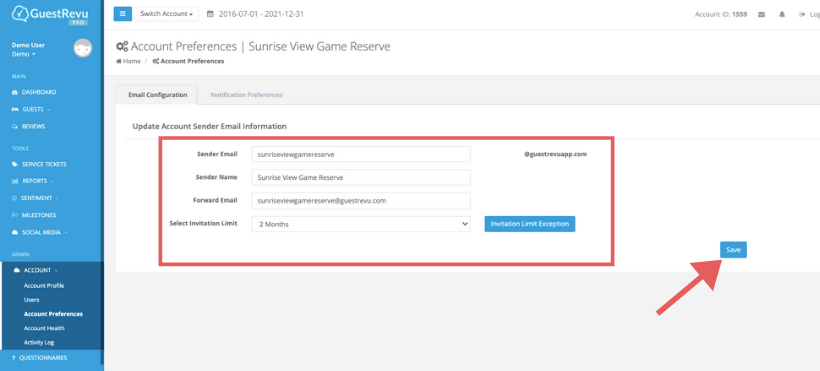Click the Dashboard gauge icon
Screen dimensions: 820x371
(15, 92)
